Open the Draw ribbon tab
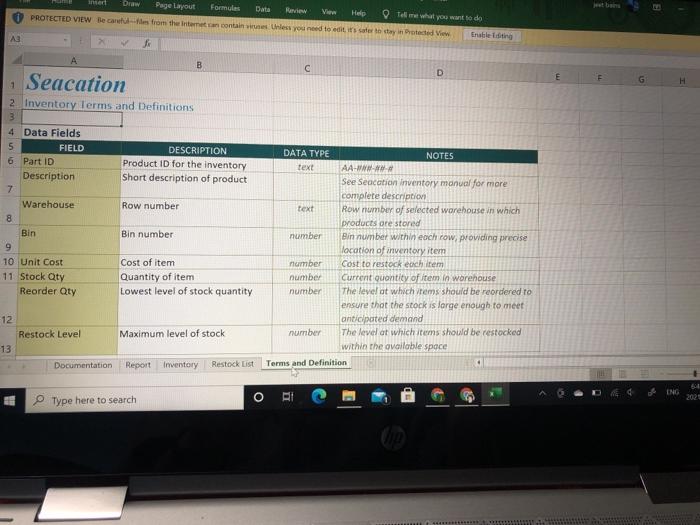Screen dimensions: 700x525 (131, 4)
